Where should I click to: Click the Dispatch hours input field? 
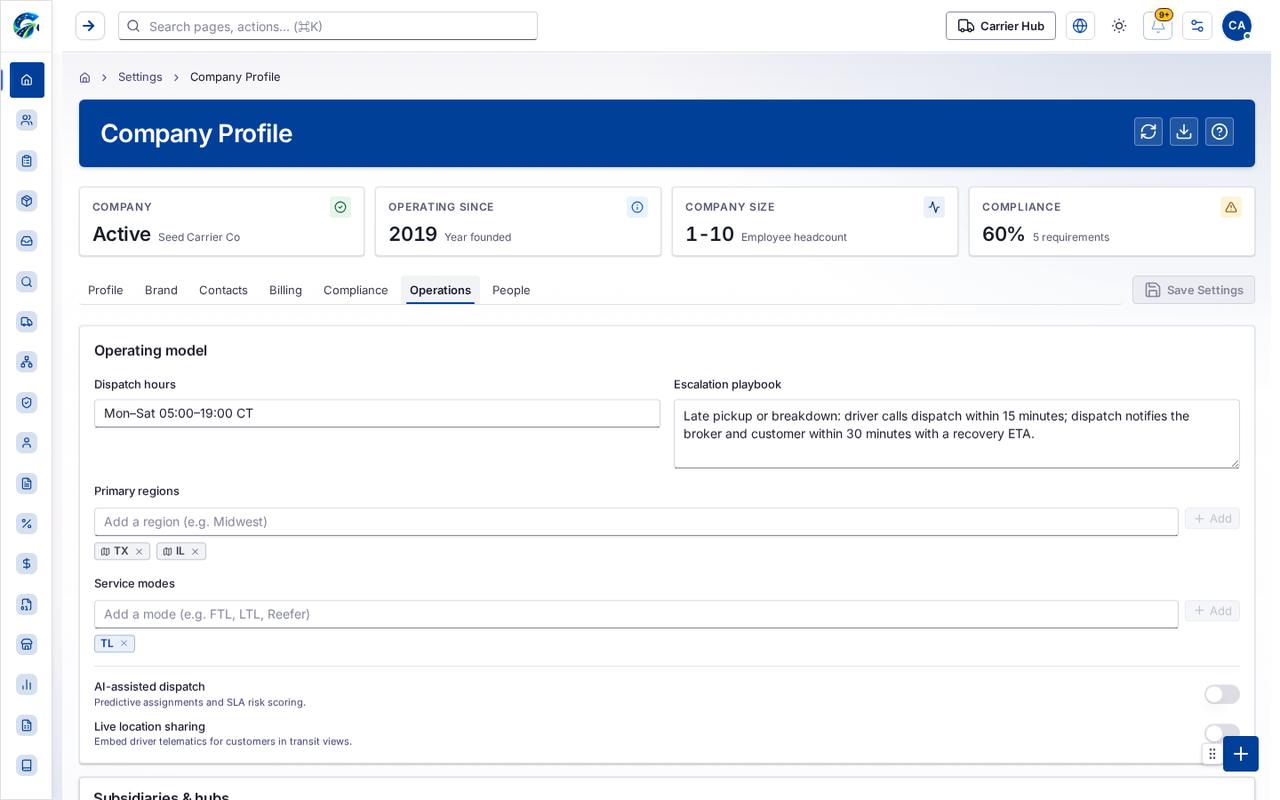click(377, 413)
